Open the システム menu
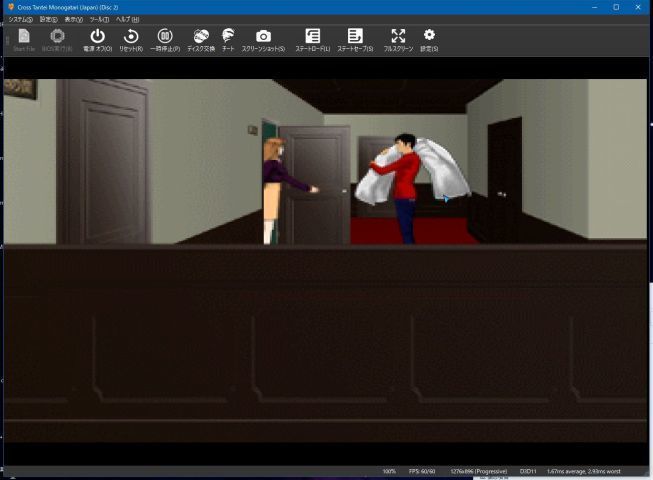Viewport: 653px width, 480px height. [x=20, y=20]
